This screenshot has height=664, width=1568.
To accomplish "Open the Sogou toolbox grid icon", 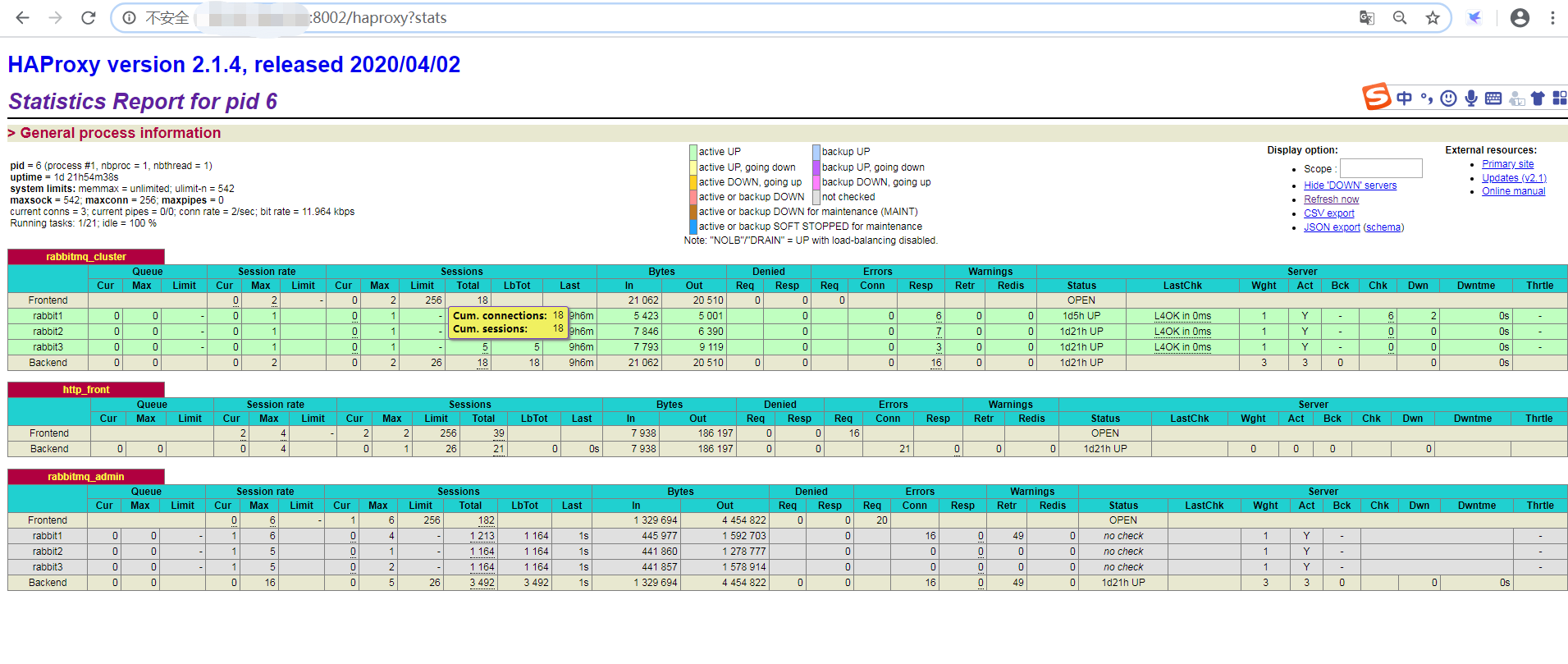I will [1560, 98].
